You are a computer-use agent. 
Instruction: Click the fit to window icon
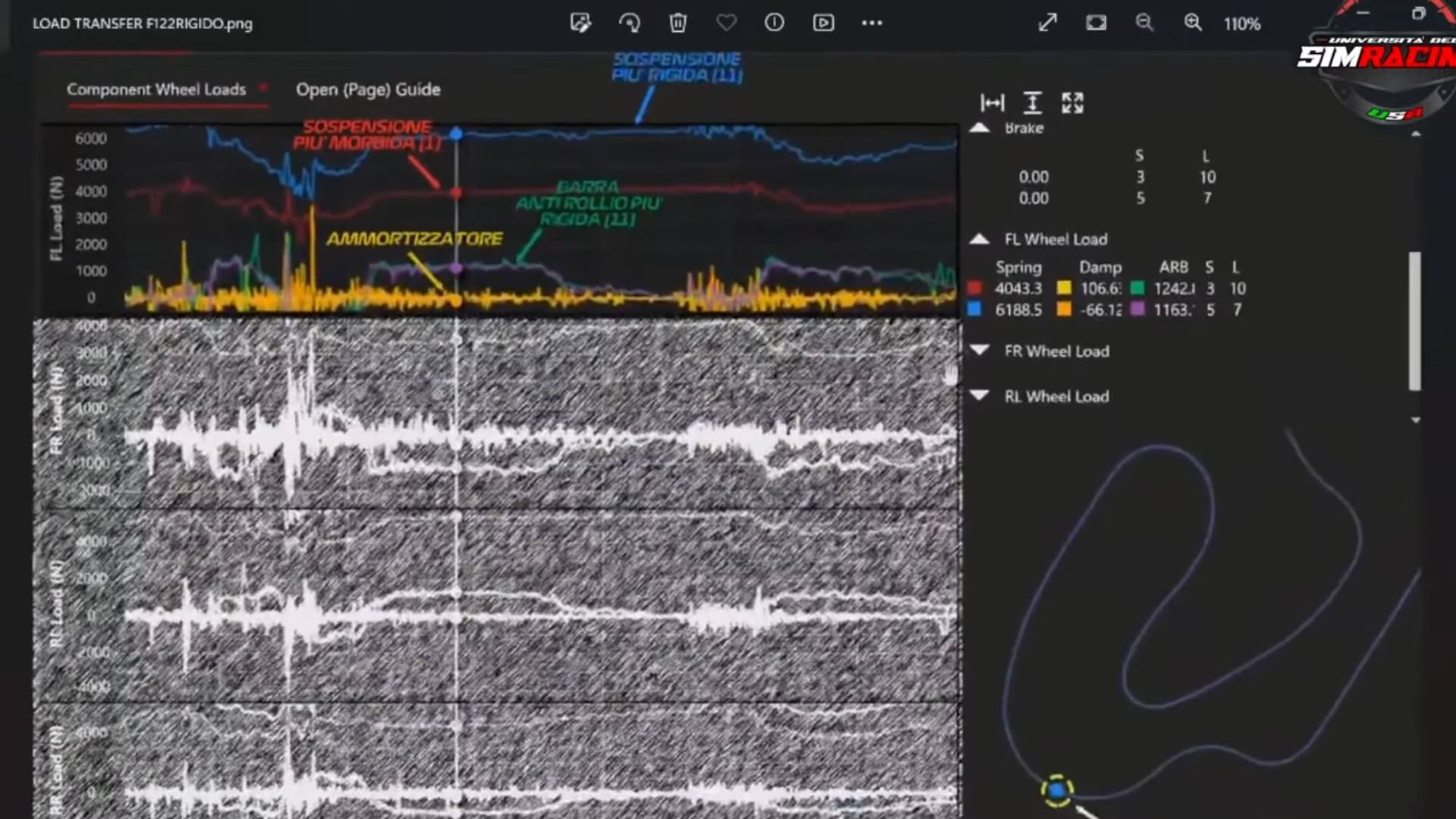(x=1096, y=23)
